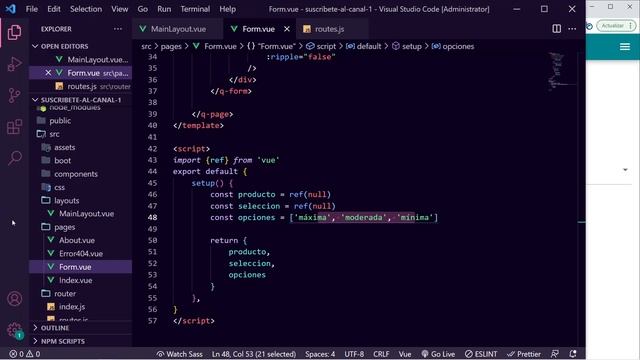Image resolution: width=640 pixels, height=360 pixels.
Task: Open the Edit menu
Action: pos(53,9)
